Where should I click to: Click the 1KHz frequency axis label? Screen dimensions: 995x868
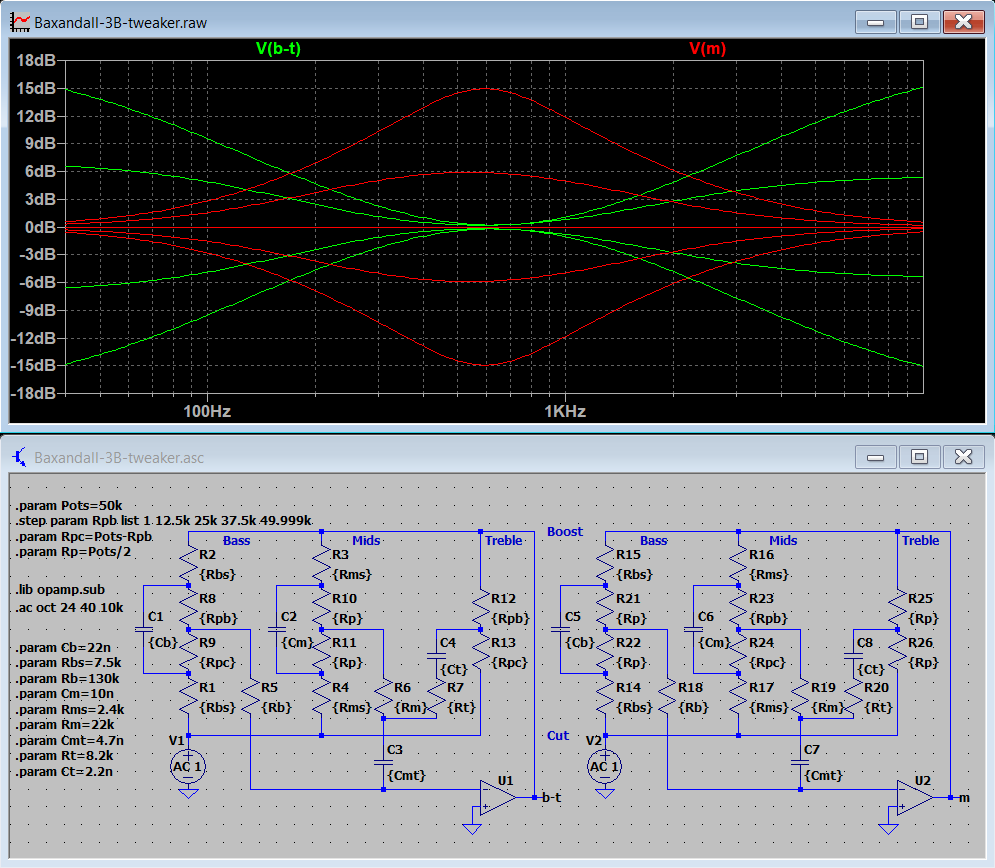pos(565,411)
